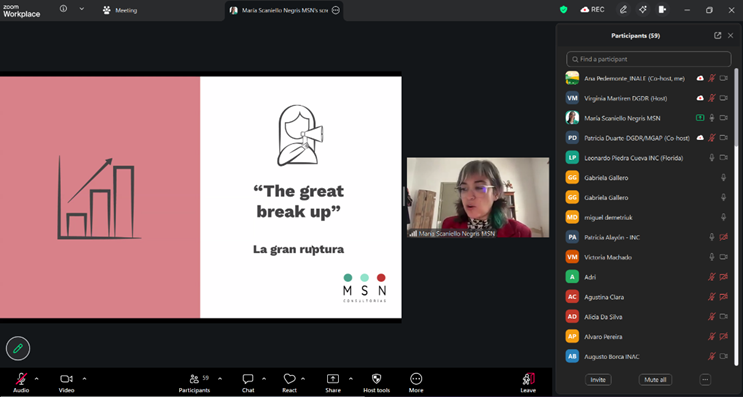Toggle mute for Patricia Duarte DGDR/MGAP
The height and width of the screenshot is (397, 743).
(712, 138)
